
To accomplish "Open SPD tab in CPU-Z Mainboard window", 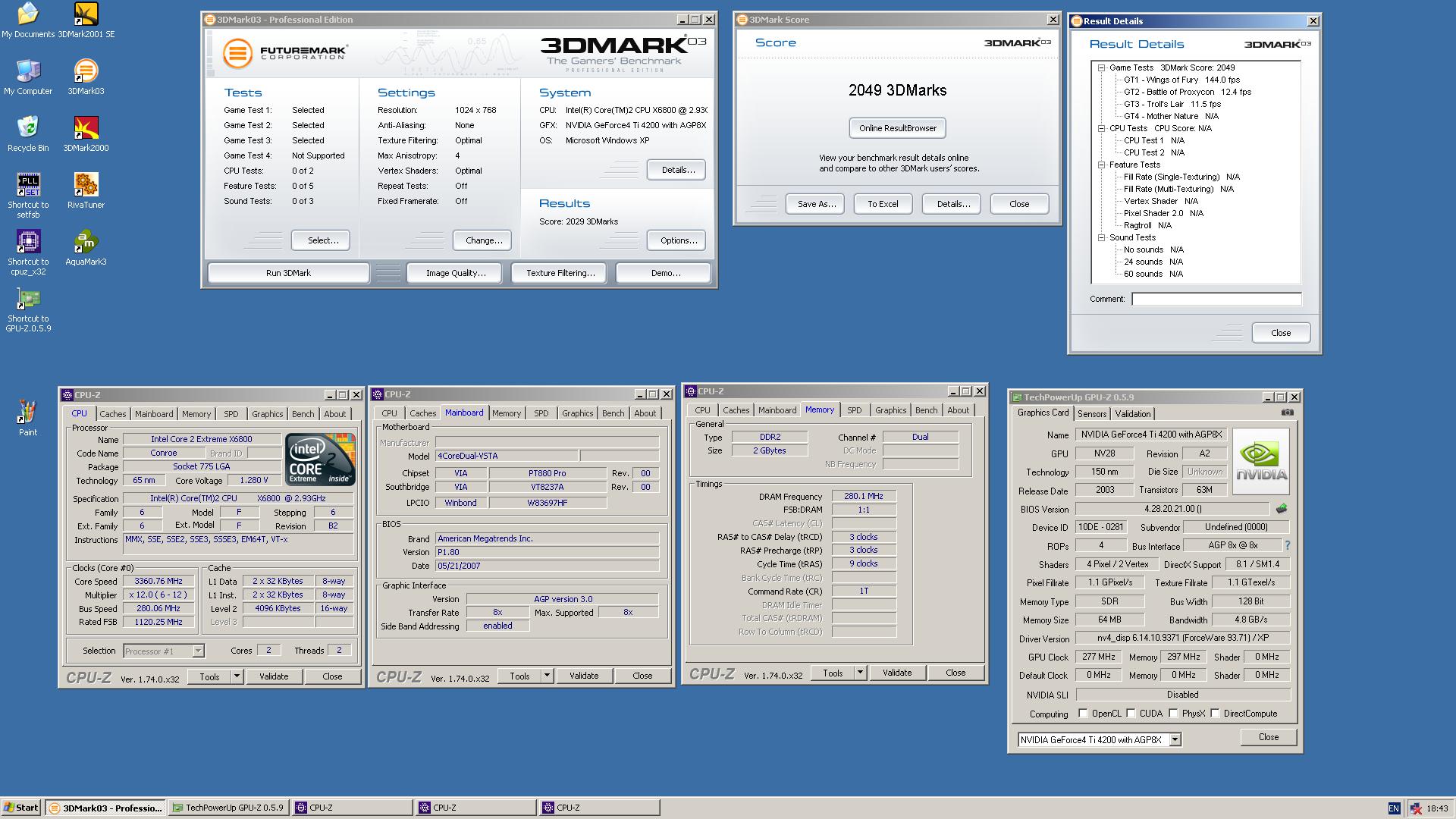I will 541,413.
